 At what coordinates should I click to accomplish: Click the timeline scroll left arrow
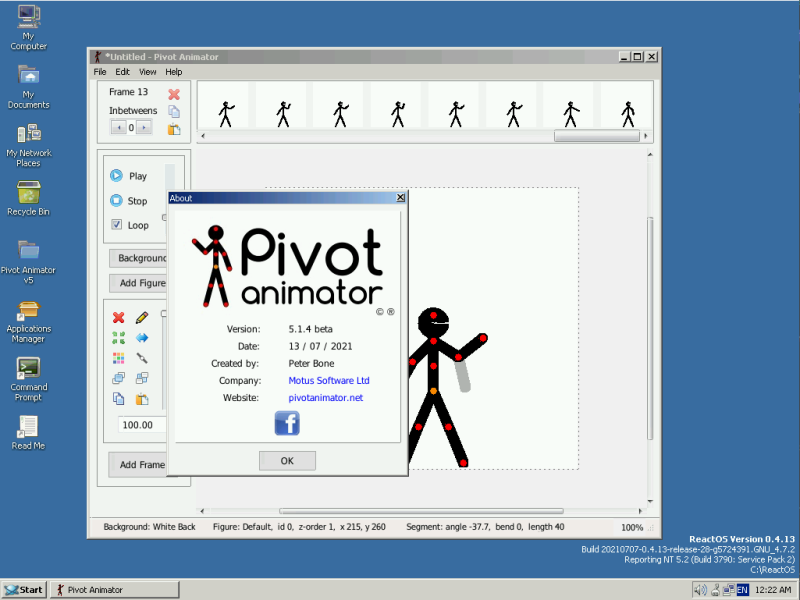coord(203,136)
